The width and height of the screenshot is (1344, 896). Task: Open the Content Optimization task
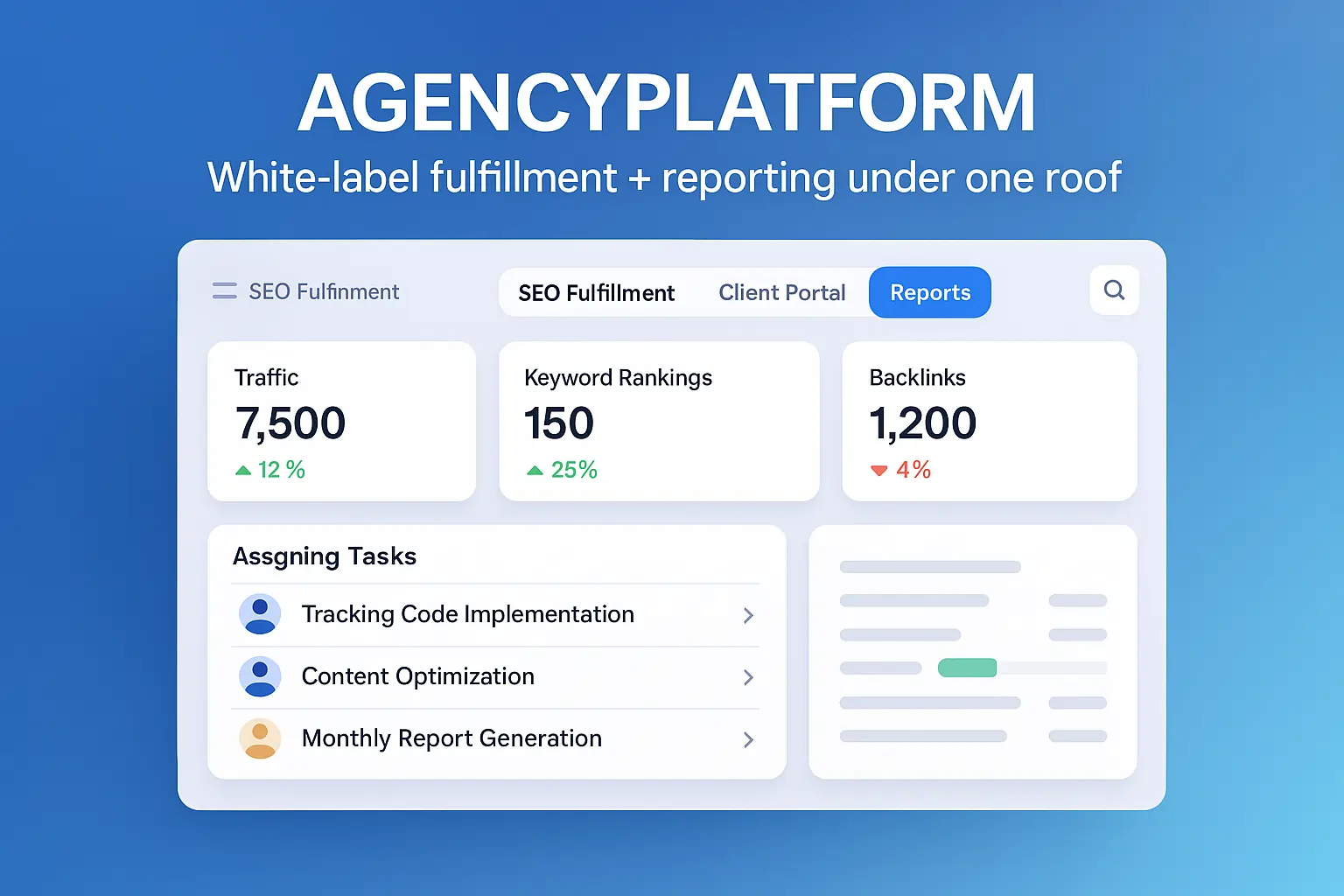point(417,676)
